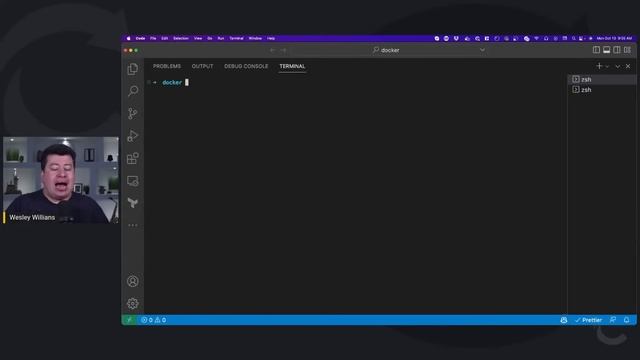640x360 pixels.
Task: Click the Spotlight search icon in menu bar
Action: 573,38
